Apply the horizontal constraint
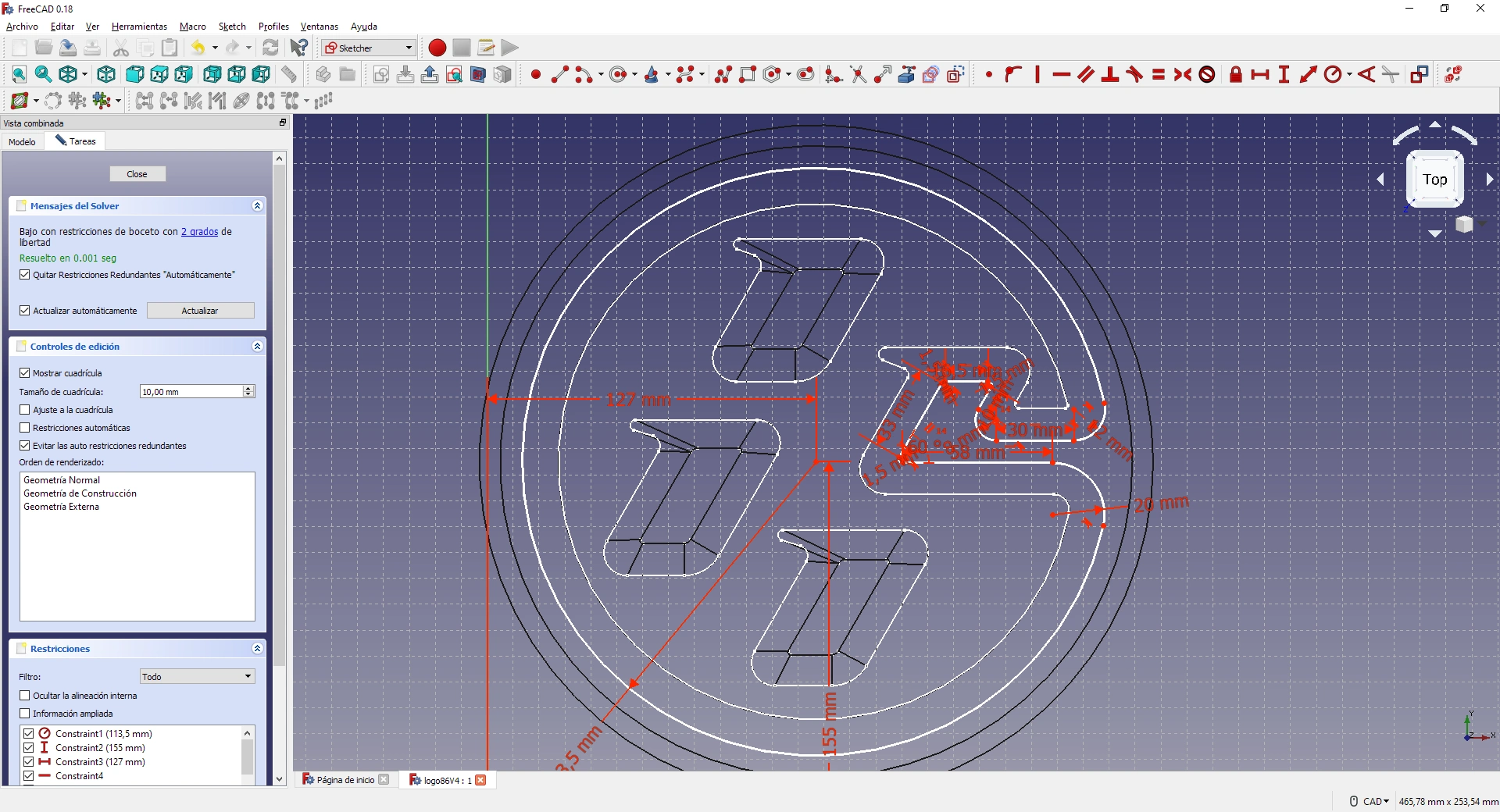Image resolution: width=1500 pixels, height=812 pixels. coord(1061,75)
